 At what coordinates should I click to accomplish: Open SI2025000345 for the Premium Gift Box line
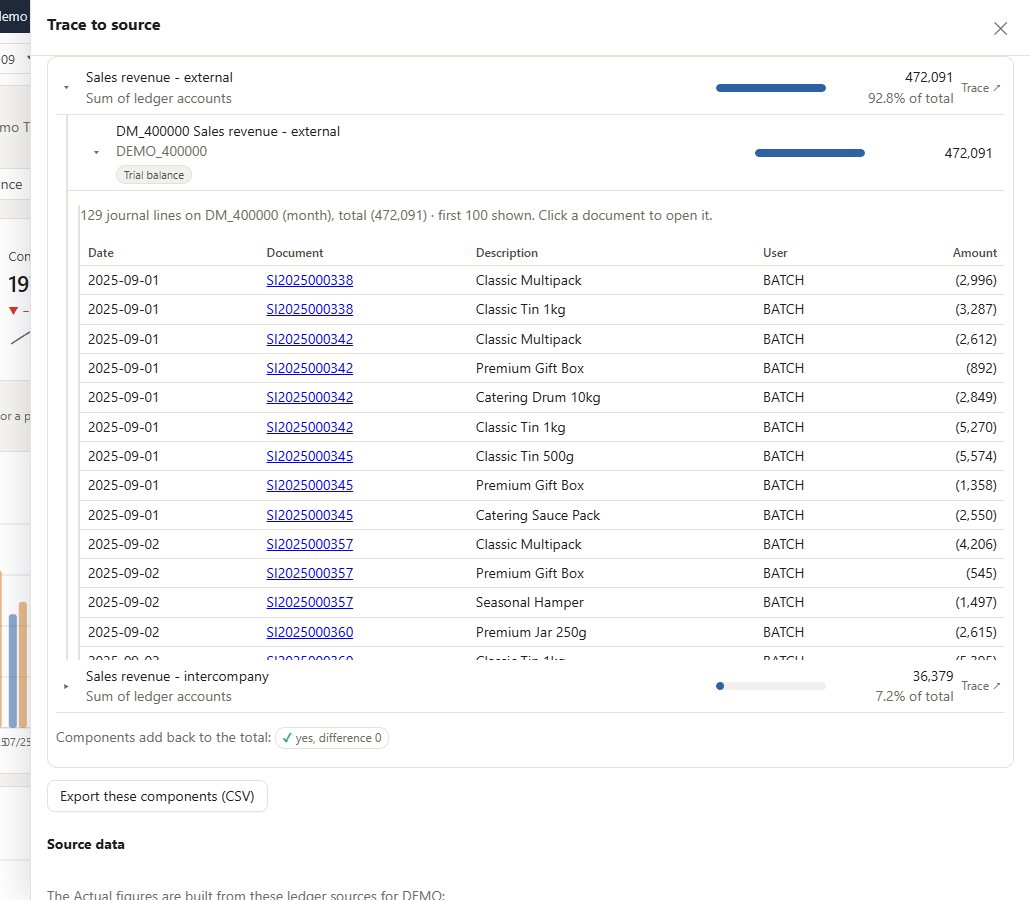(309, 485)
